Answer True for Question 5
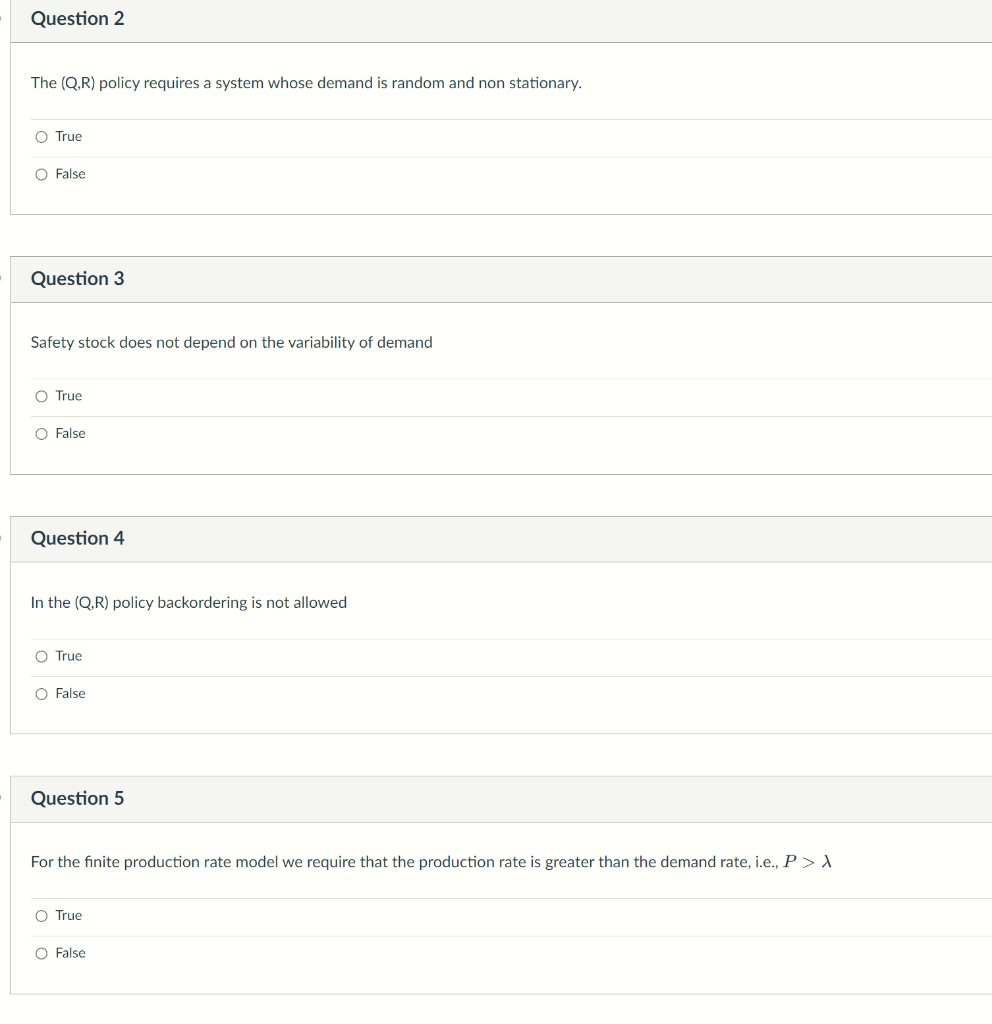 click(41, 916)
